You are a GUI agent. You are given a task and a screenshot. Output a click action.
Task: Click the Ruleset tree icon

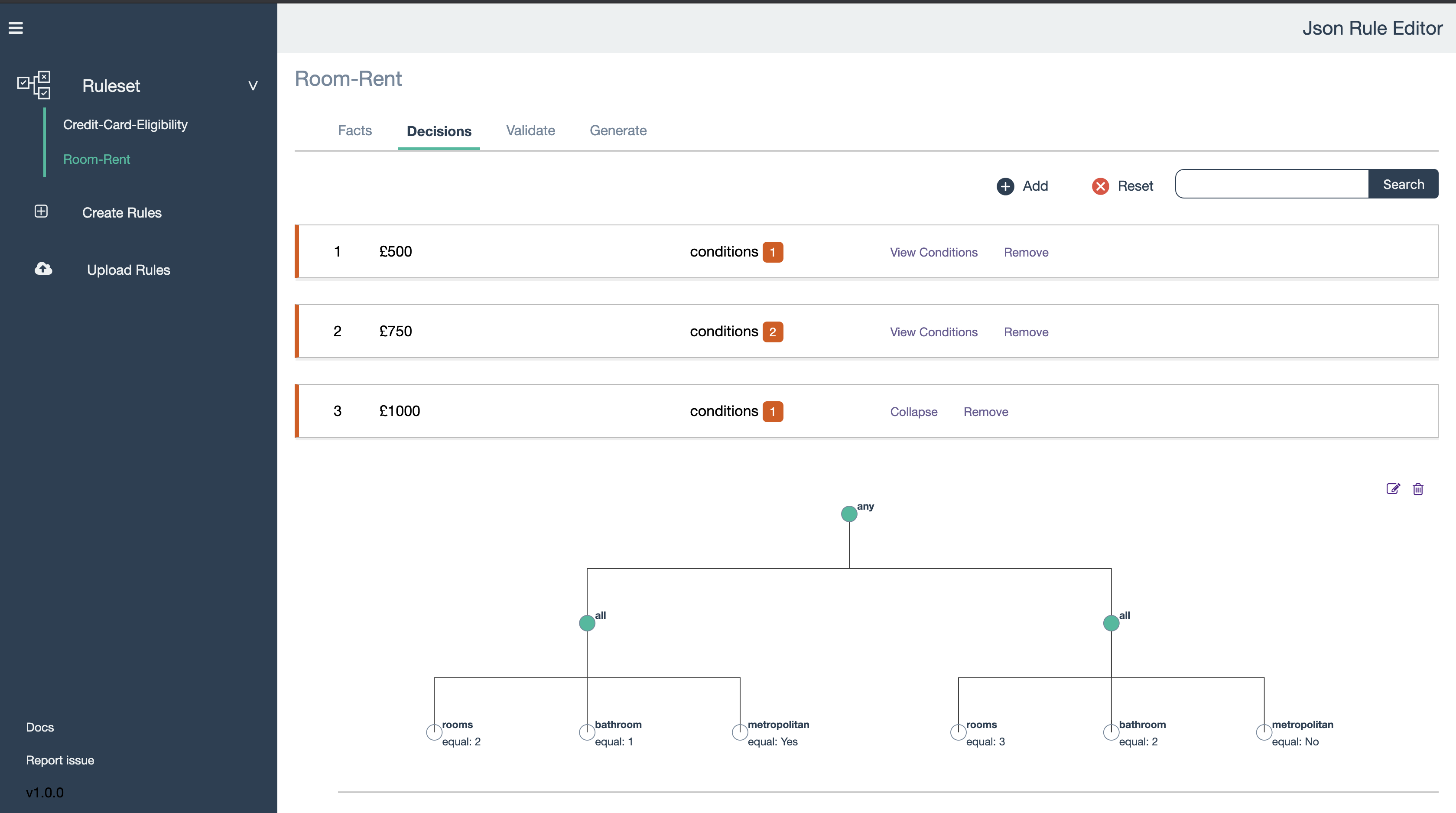click(34, 85)
